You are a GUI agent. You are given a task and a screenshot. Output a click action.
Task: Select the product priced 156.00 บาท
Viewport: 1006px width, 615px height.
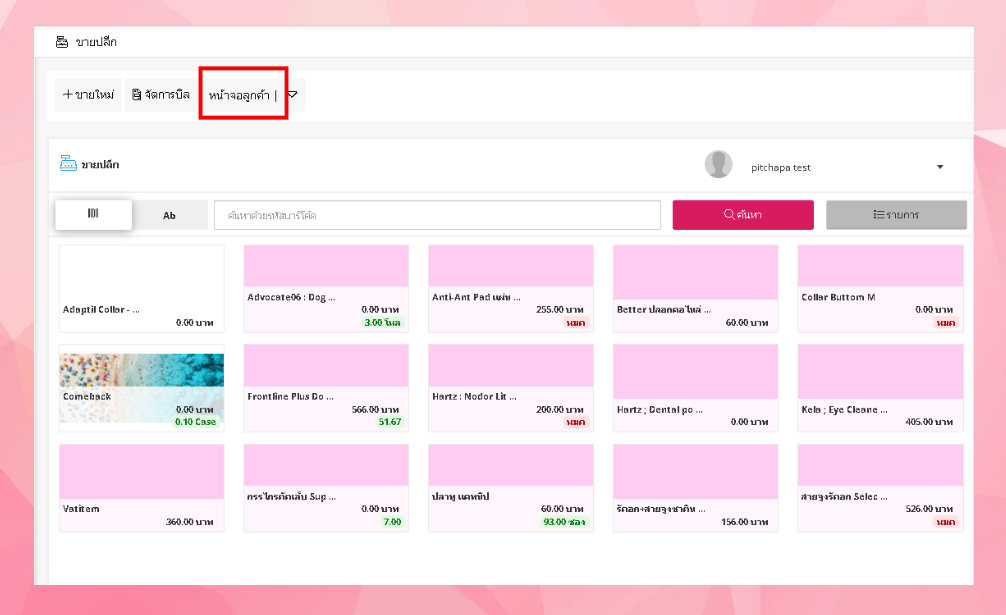[x=695, y=488]
